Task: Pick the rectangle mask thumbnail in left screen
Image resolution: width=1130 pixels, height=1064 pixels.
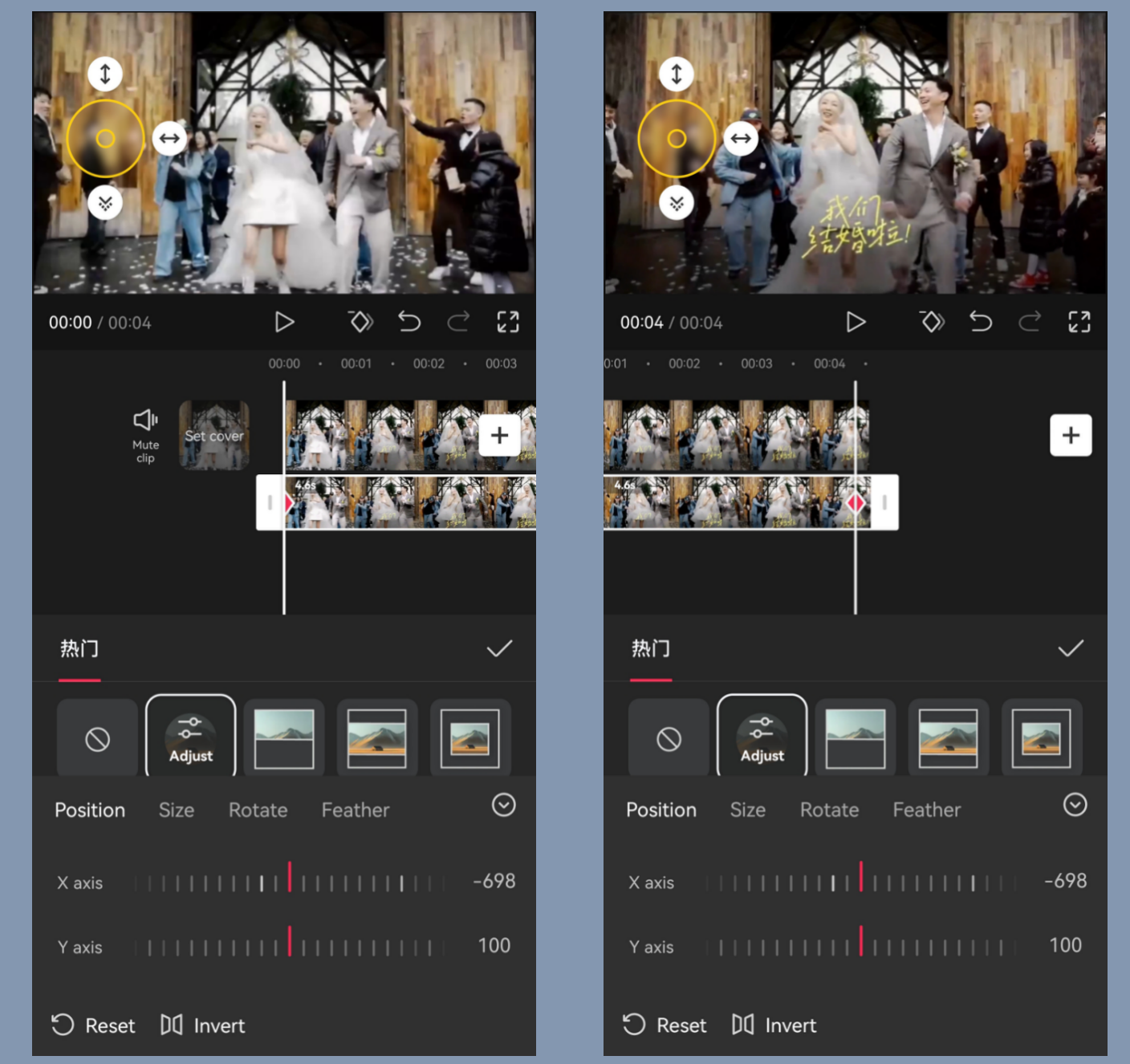Action: click(x=470, y=738)
